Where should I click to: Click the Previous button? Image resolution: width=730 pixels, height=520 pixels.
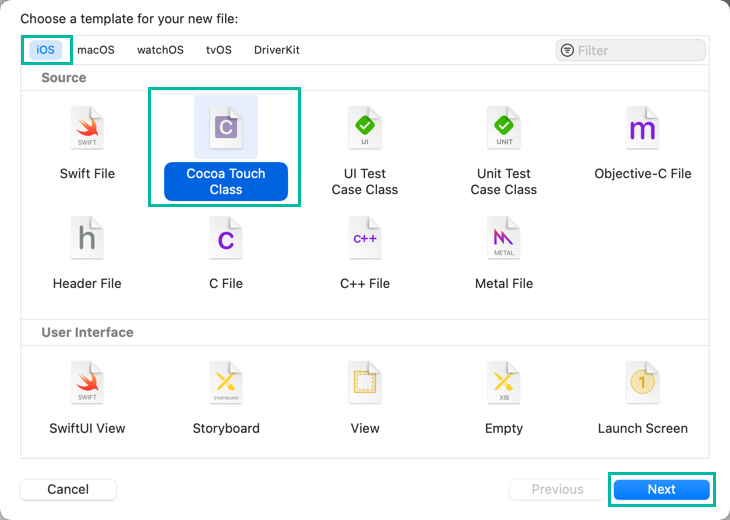[557, 489]
